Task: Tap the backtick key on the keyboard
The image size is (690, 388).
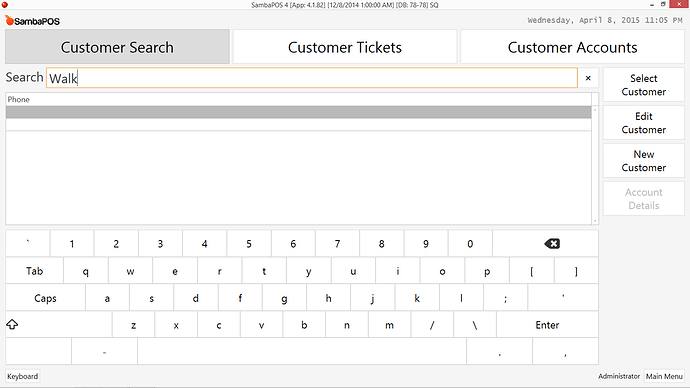Action: (x=28, y=243)
